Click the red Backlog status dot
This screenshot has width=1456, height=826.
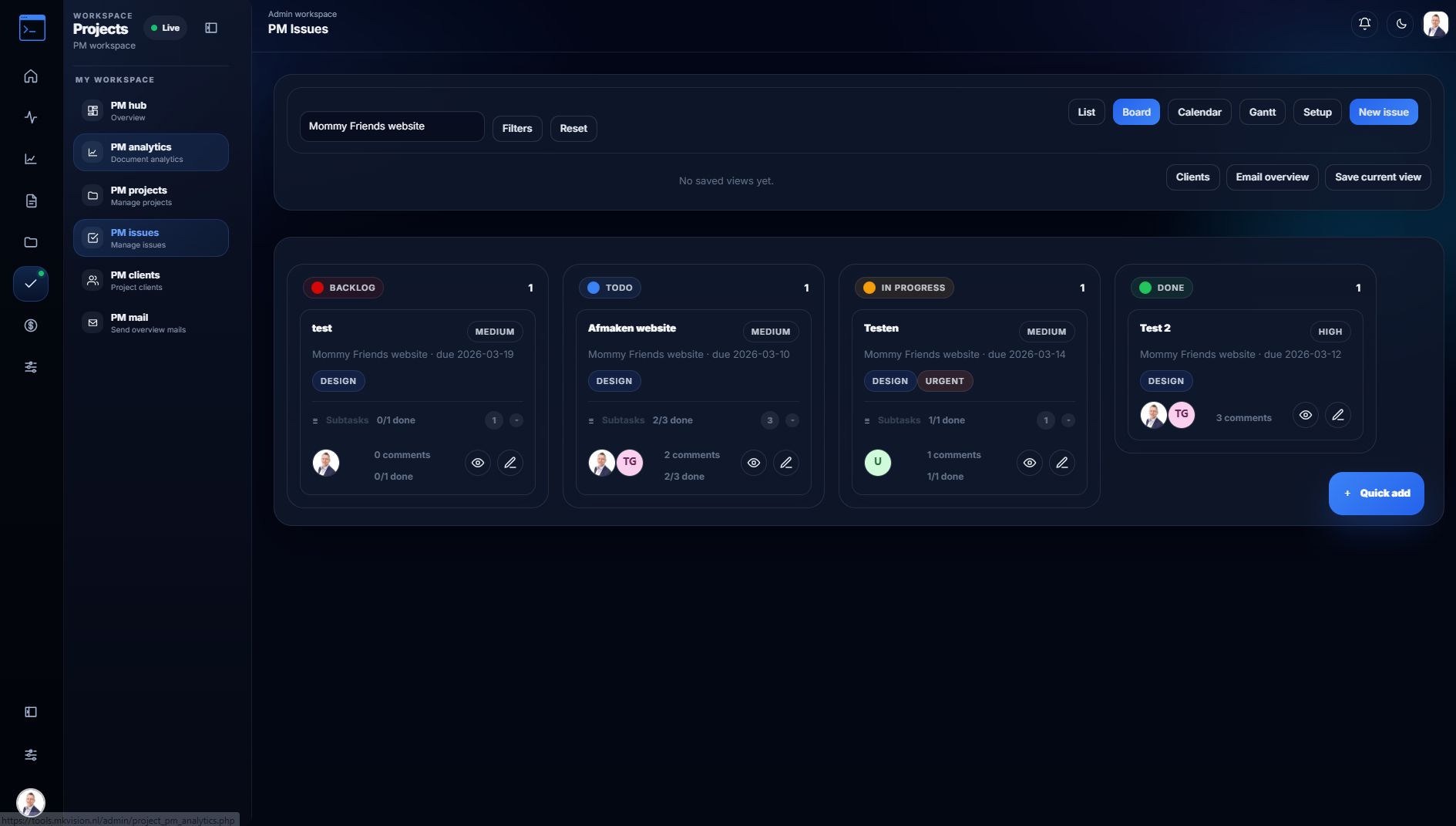tap(318, 288)
